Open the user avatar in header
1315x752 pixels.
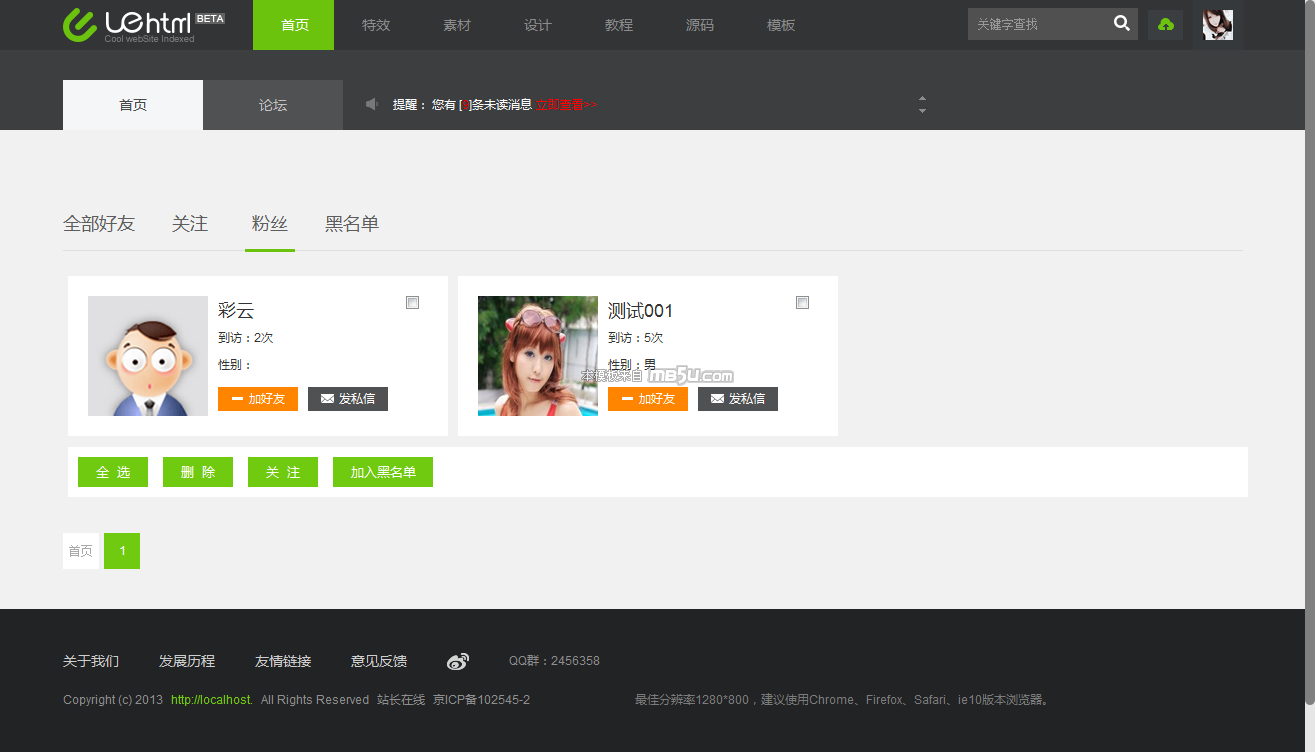[x=1217, y=25]
